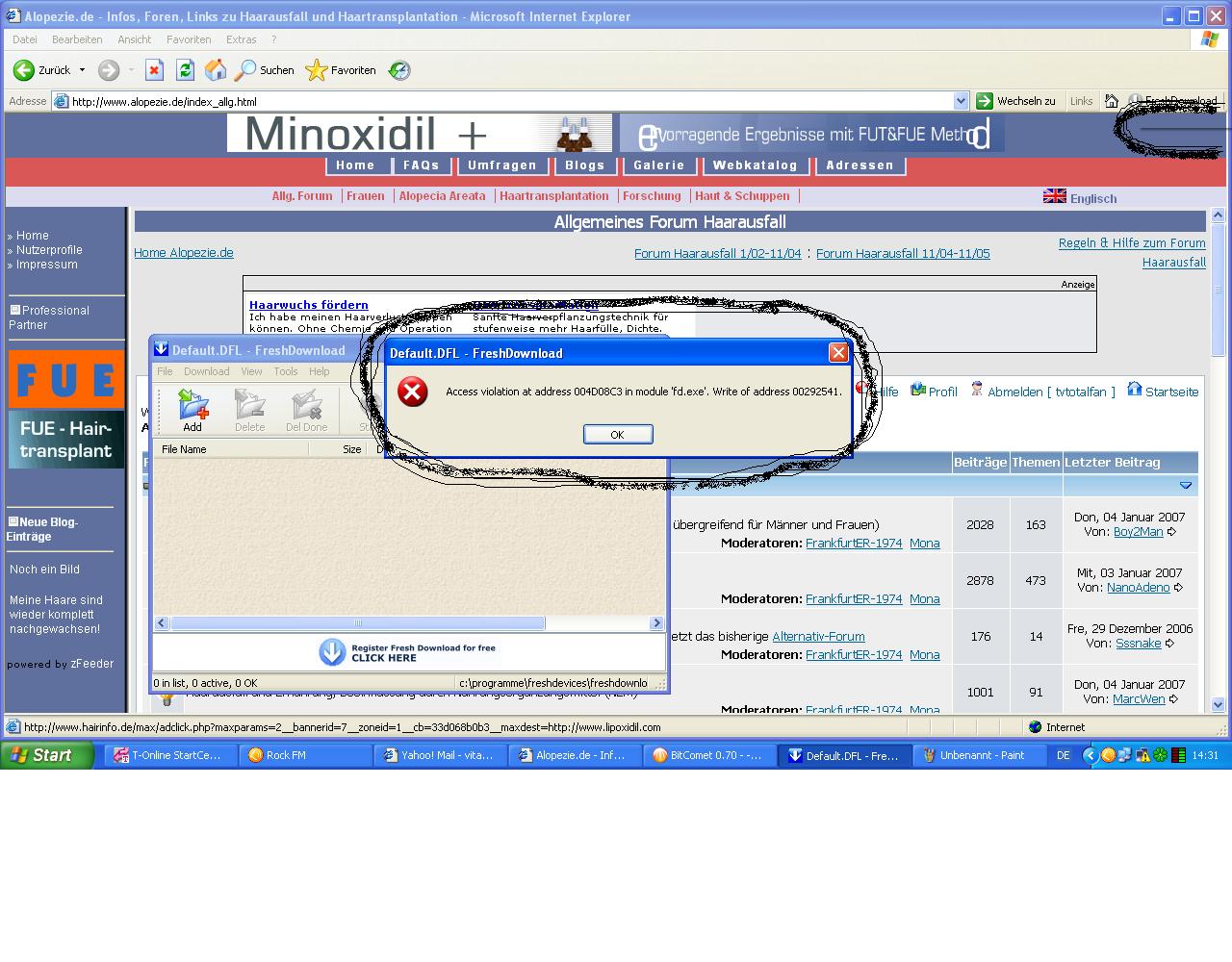Image resolution: width=1232 pixels, height=962 pixels.
Task: Open the Extras menu
Action: click(241, 39)
